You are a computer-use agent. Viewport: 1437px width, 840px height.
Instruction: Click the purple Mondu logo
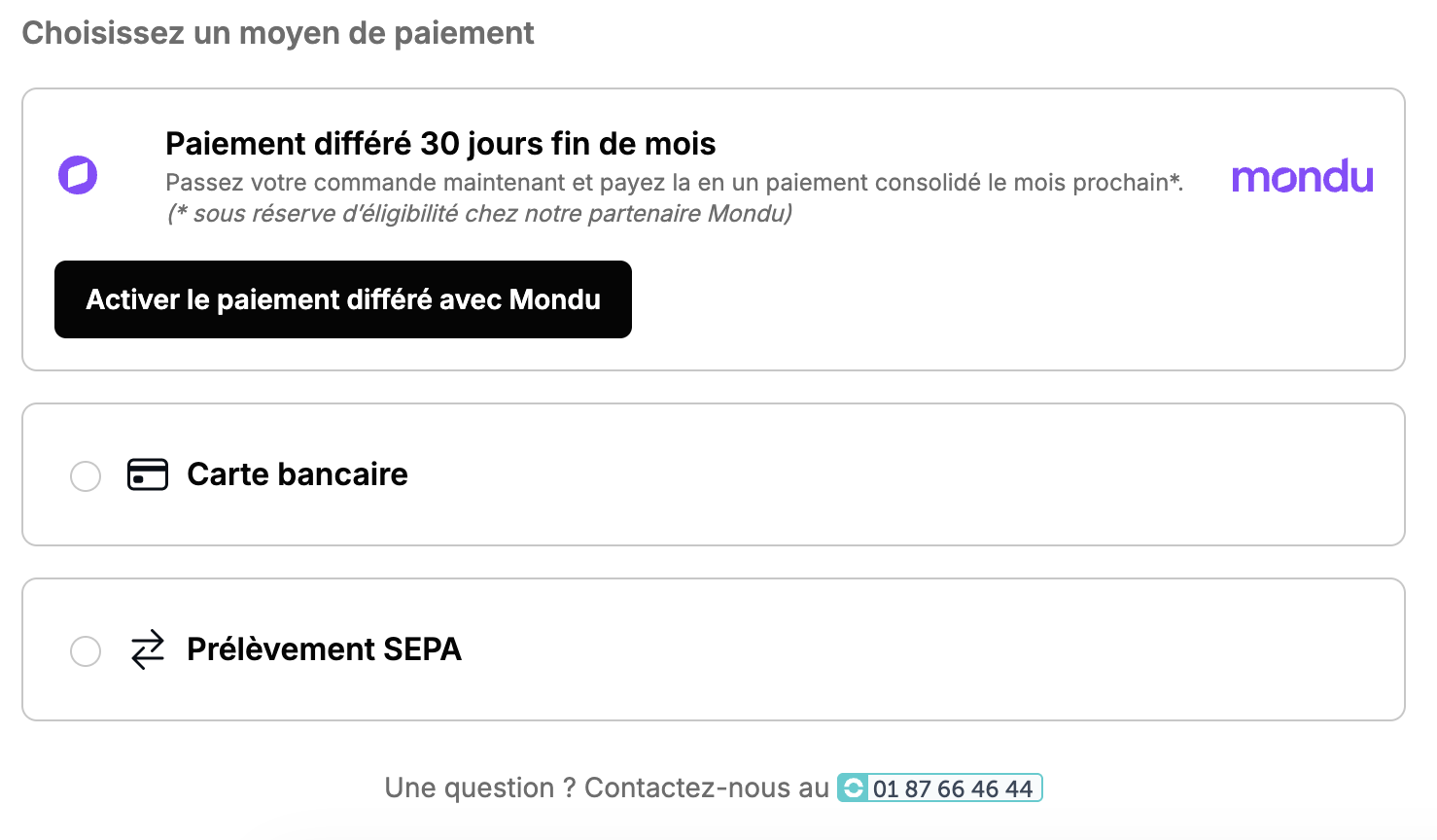[x=1302, y=176]
